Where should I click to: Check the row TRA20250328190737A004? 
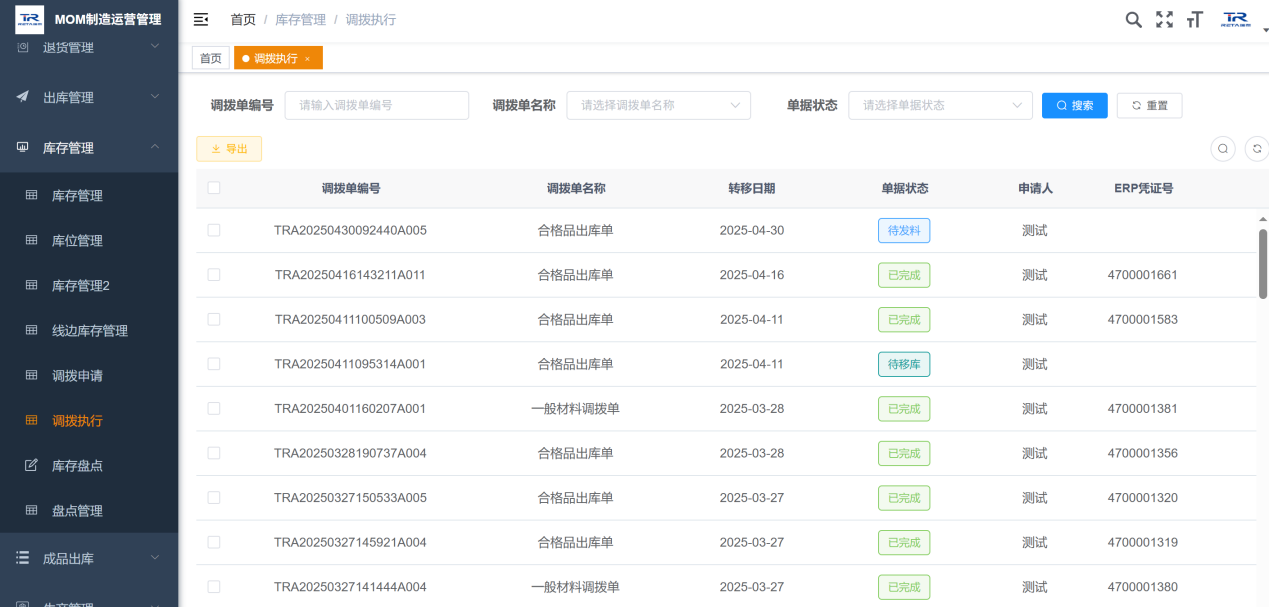(x=214, y=453)
